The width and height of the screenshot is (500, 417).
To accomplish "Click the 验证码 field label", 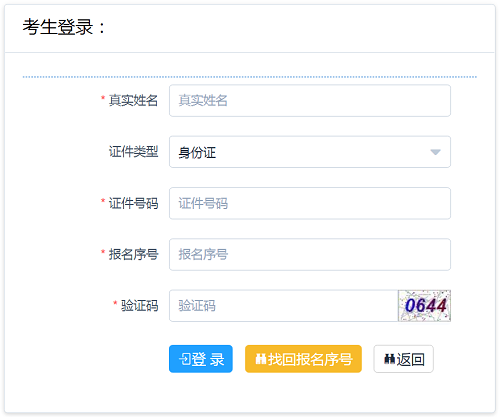I will 139,306.
